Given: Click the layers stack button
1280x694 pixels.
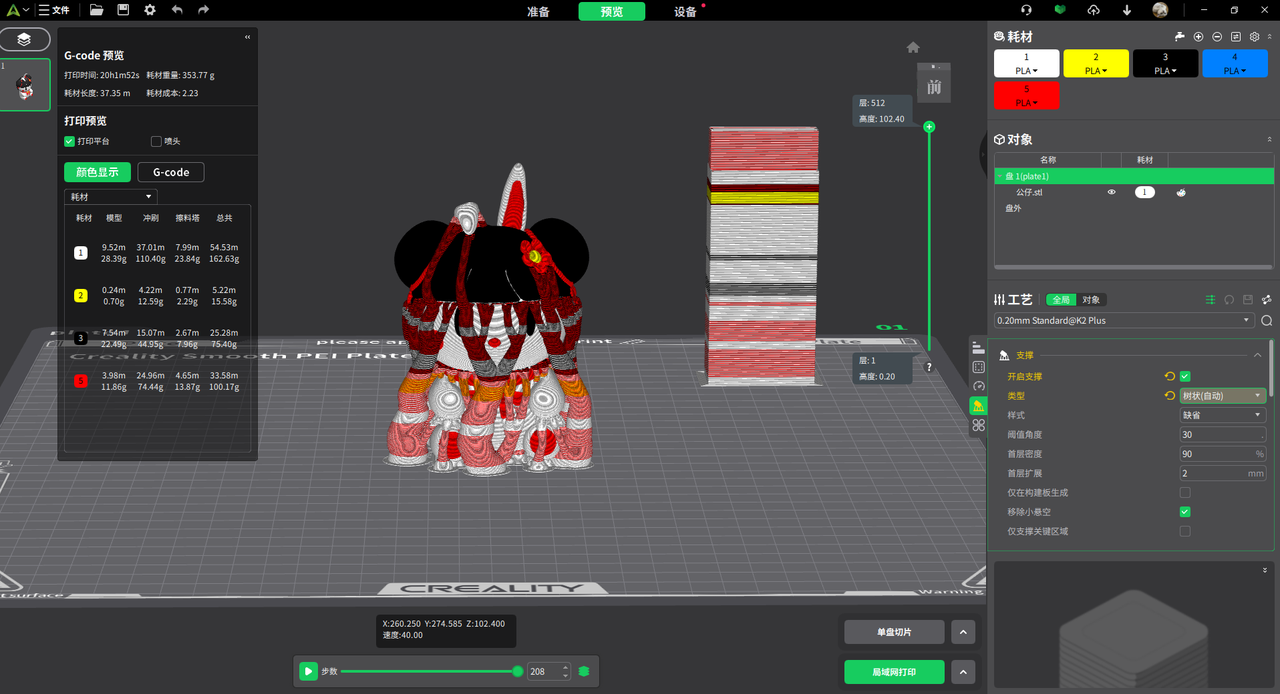Looking at the screenshot, I should coord(24,39).
